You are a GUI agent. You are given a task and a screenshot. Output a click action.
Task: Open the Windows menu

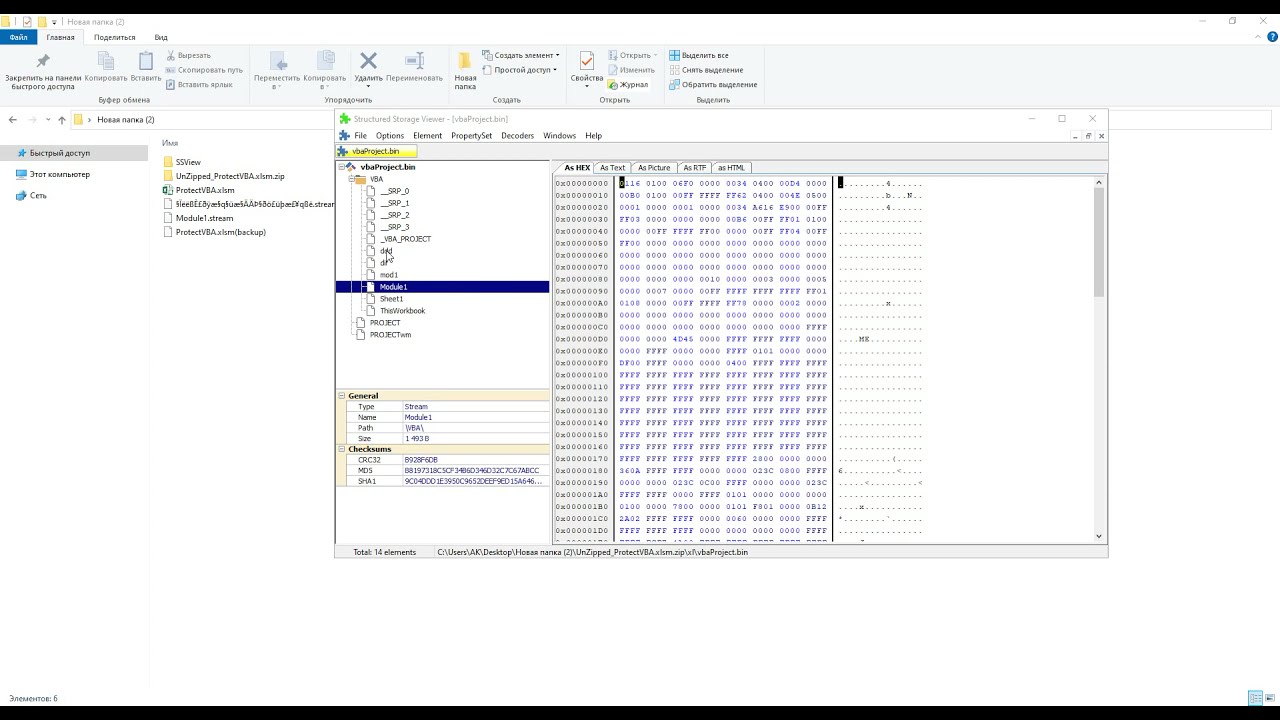[x=559, y=136]
